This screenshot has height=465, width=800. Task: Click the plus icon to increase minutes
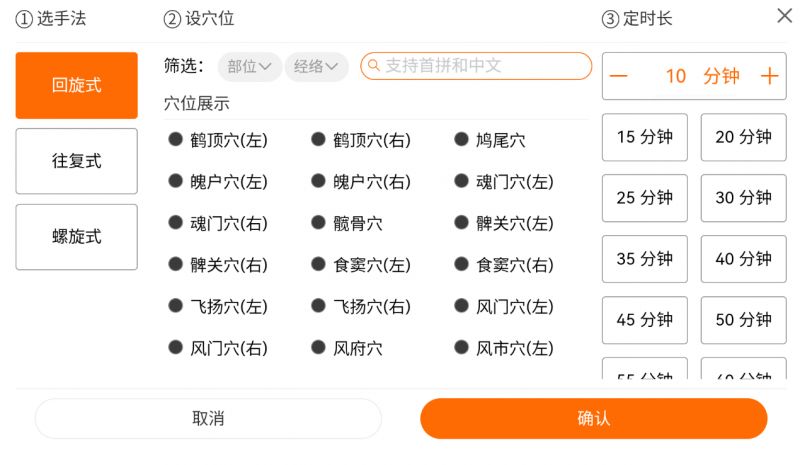coord(769,77)
